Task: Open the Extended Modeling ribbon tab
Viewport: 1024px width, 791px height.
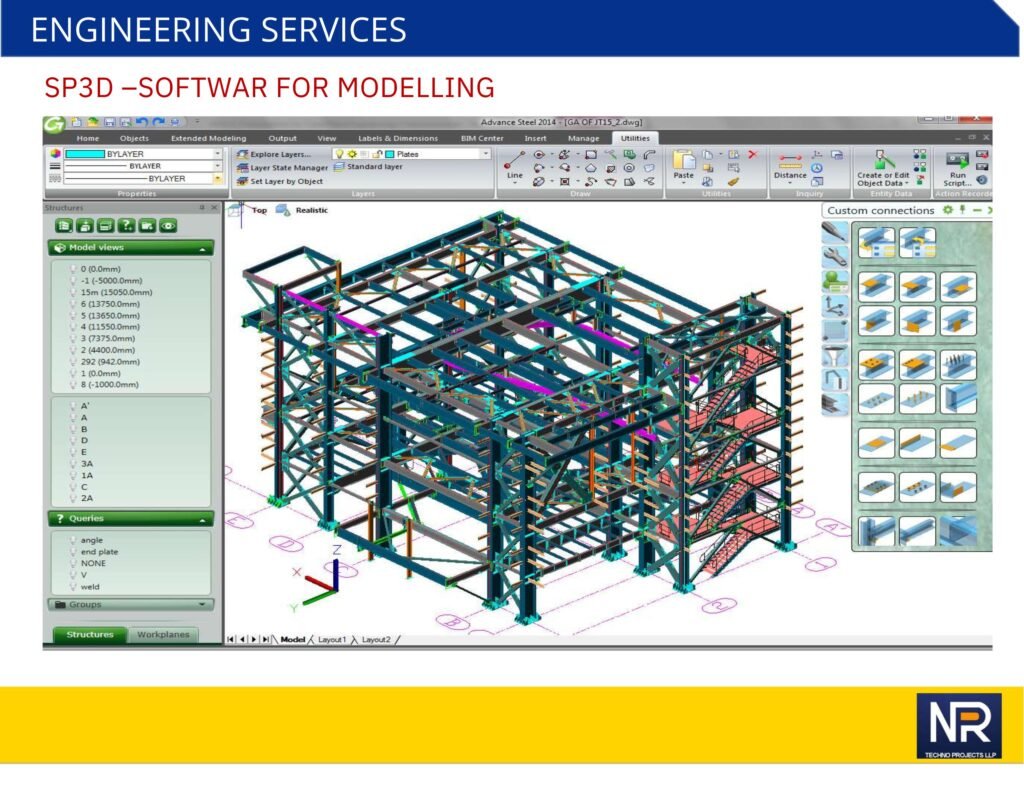Action: click(208, 138)
